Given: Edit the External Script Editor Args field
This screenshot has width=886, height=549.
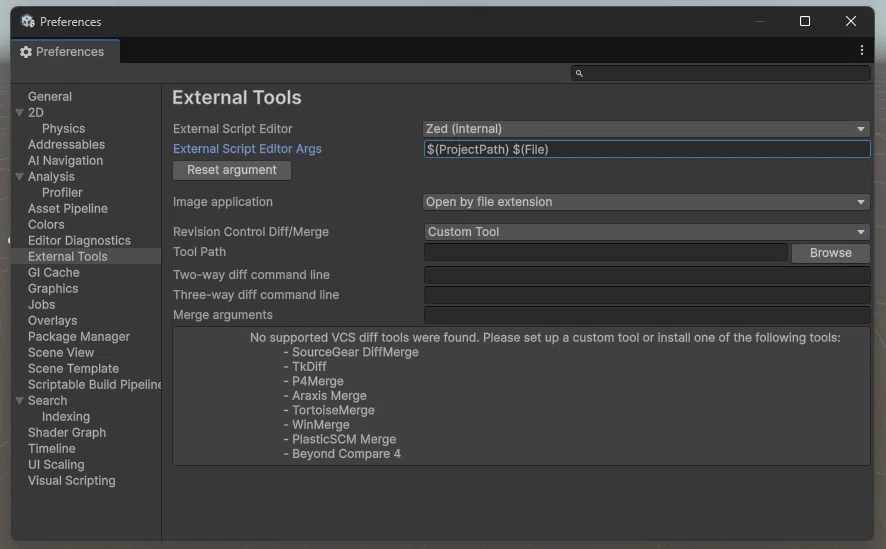Looking at the screenshot, I should 646,149.
